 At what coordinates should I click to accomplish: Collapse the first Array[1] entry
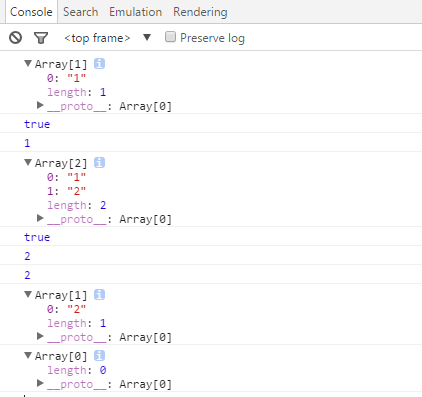click(x=28, y=63)
